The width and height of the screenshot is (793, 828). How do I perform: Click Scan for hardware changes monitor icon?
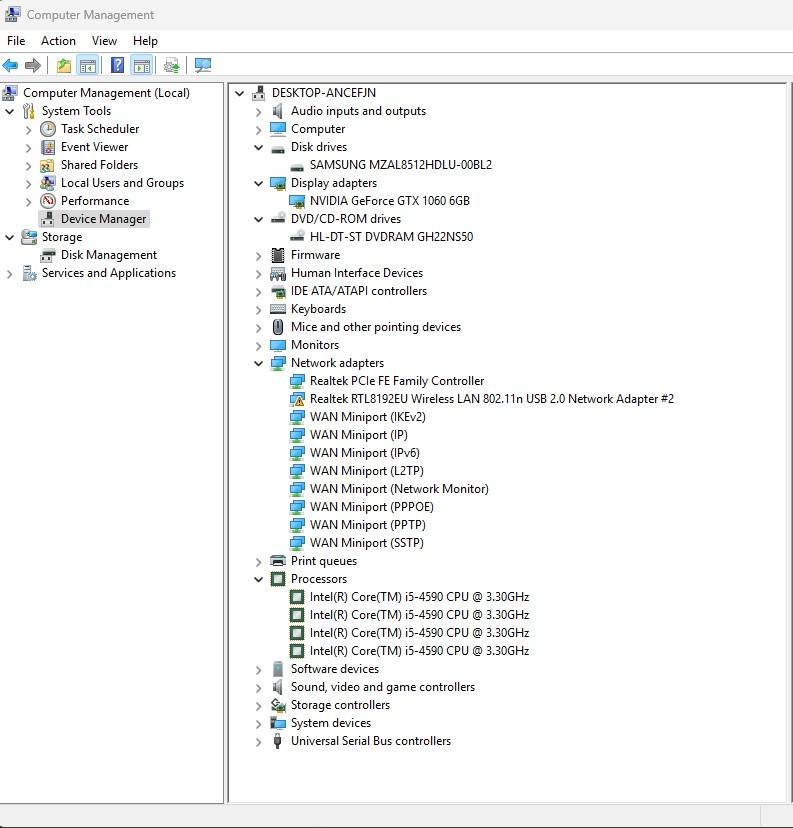[x=203, y=66]
